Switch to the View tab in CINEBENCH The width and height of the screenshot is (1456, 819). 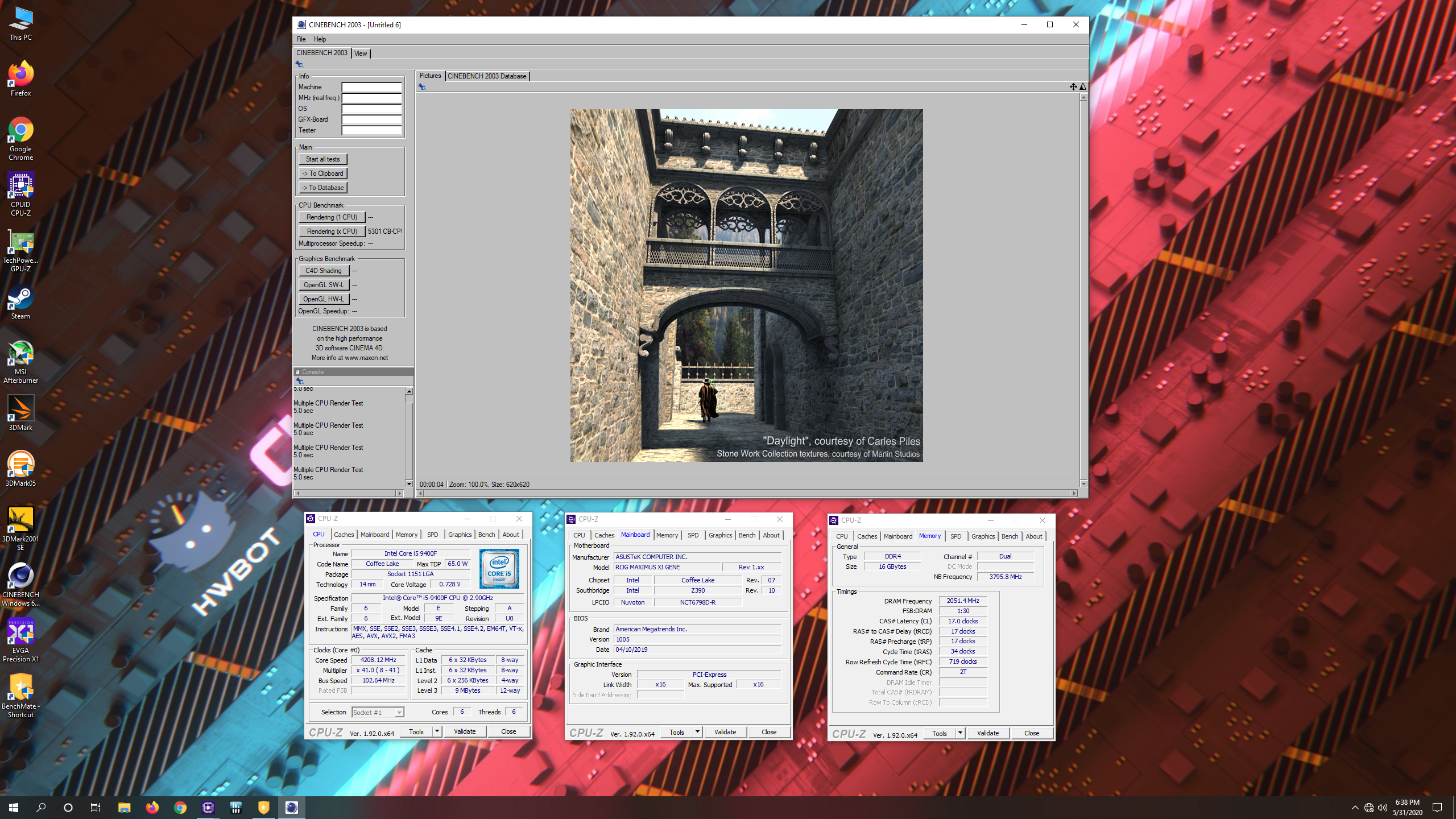pos(361,53)
